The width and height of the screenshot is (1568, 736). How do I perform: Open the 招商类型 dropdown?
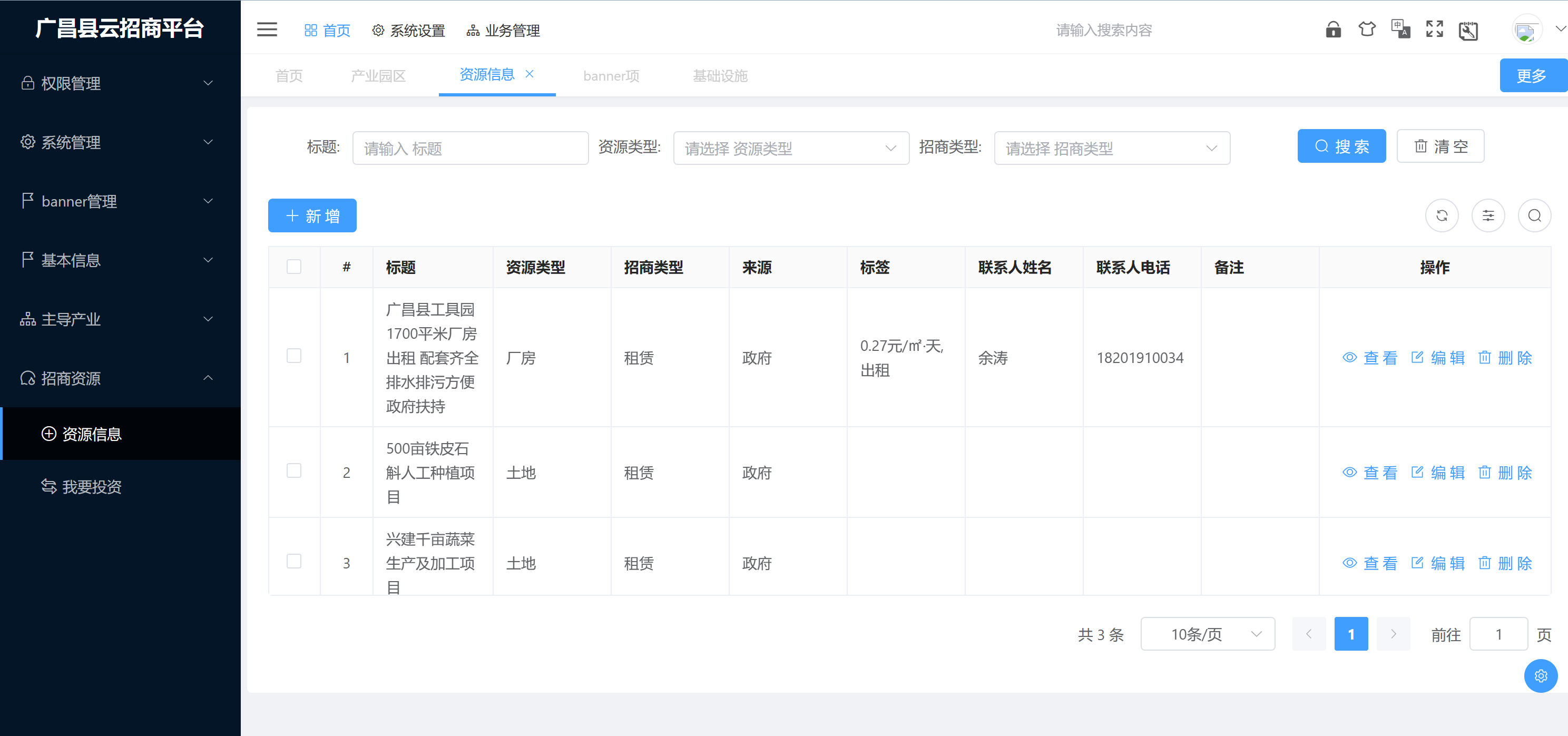(1112, 148)
